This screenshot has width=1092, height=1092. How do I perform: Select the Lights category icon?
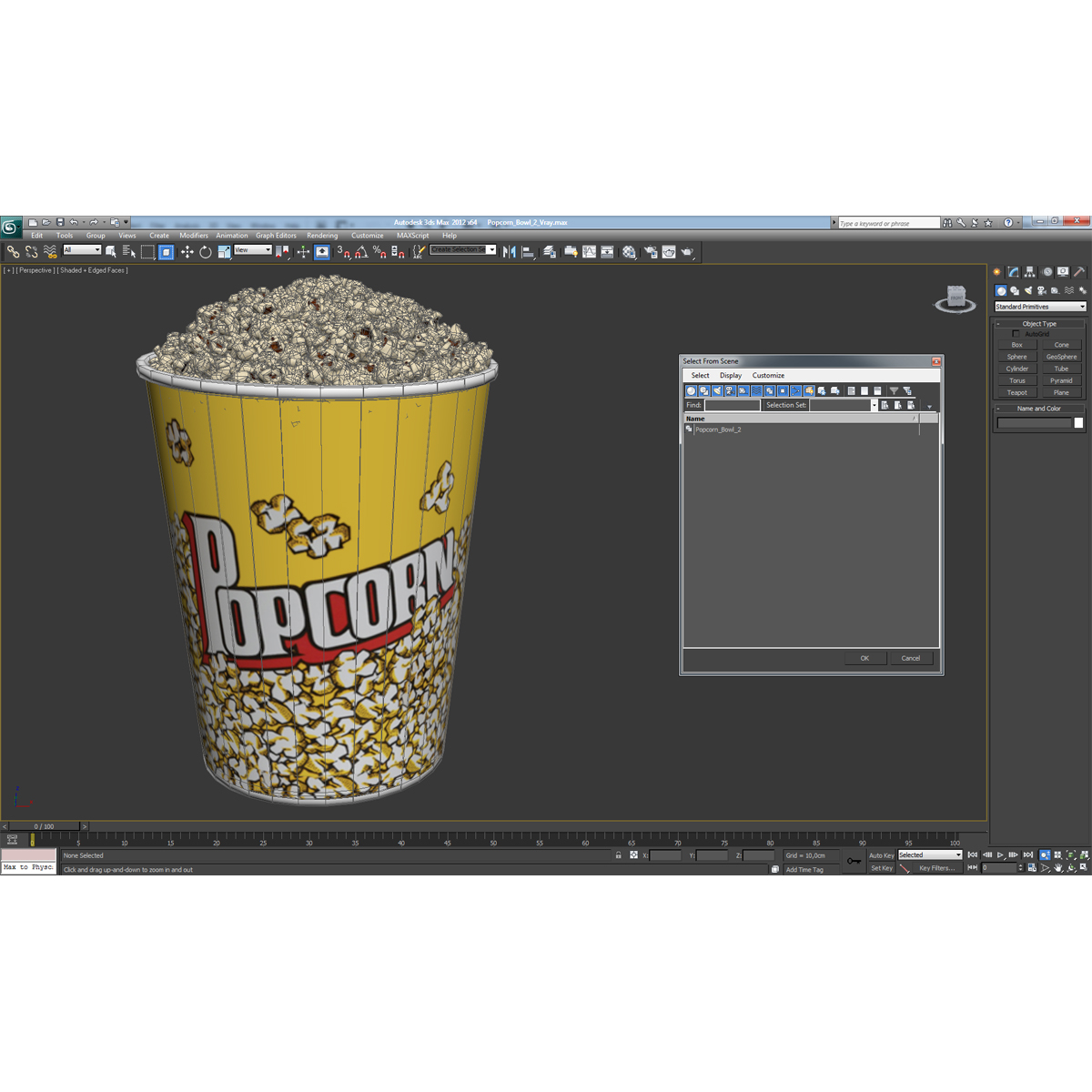pos(1028,290)
